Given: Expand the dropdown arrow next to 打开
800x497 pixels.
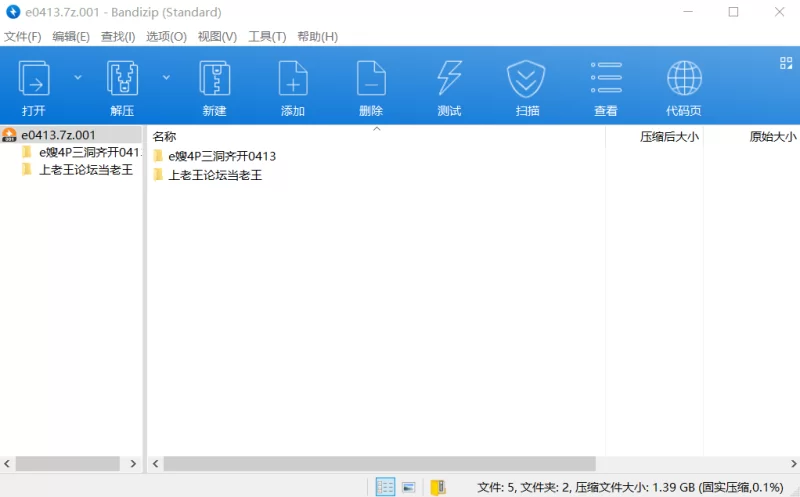Looking at the screenshot, I should (78, 78).
